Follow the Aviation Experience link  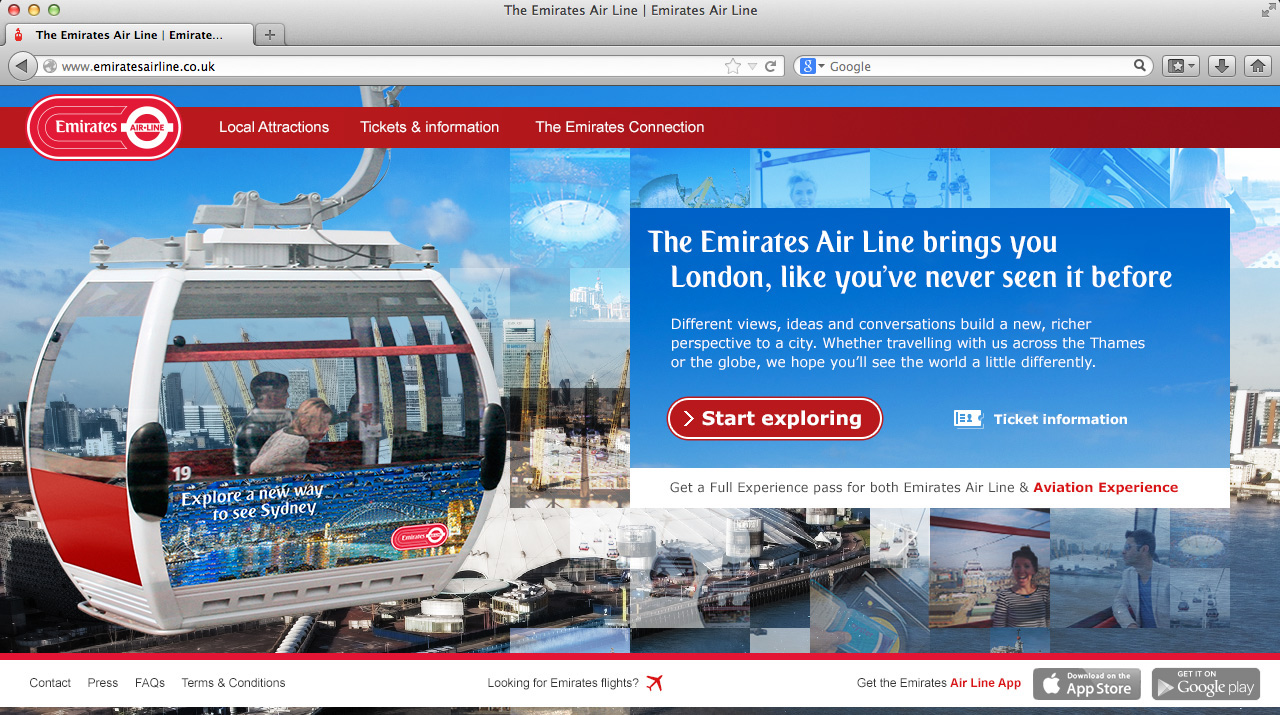[1105, 488]
